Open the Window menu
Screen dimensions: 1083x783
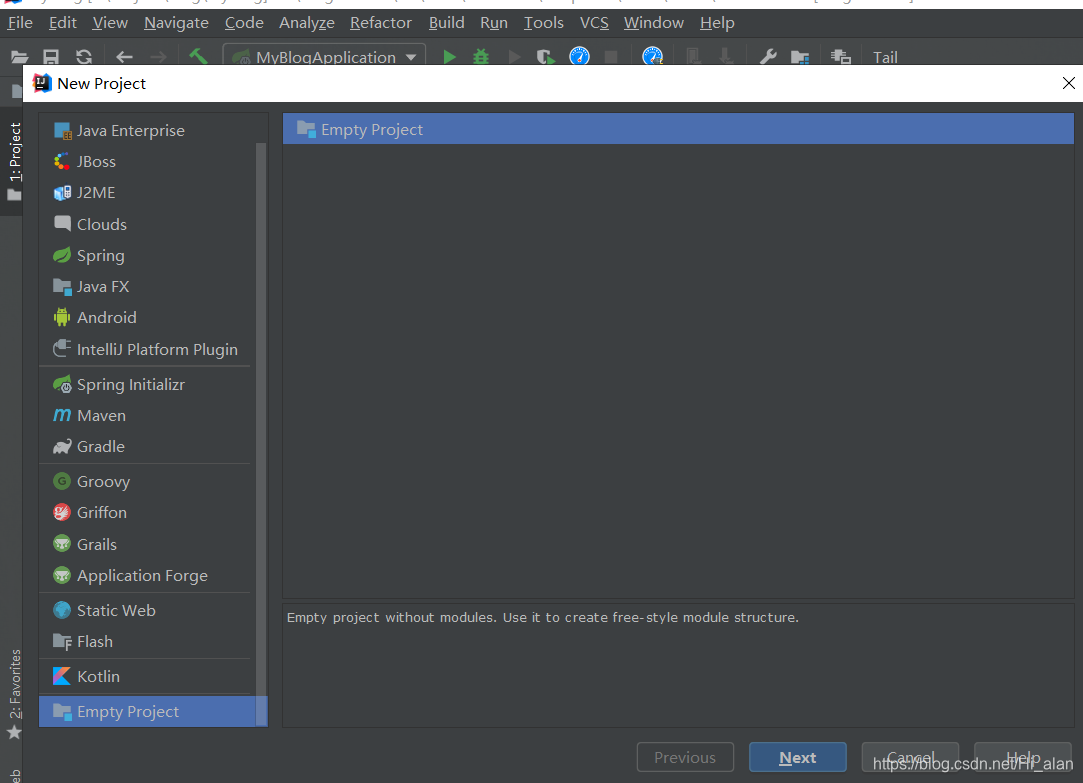tap(653, 23)
